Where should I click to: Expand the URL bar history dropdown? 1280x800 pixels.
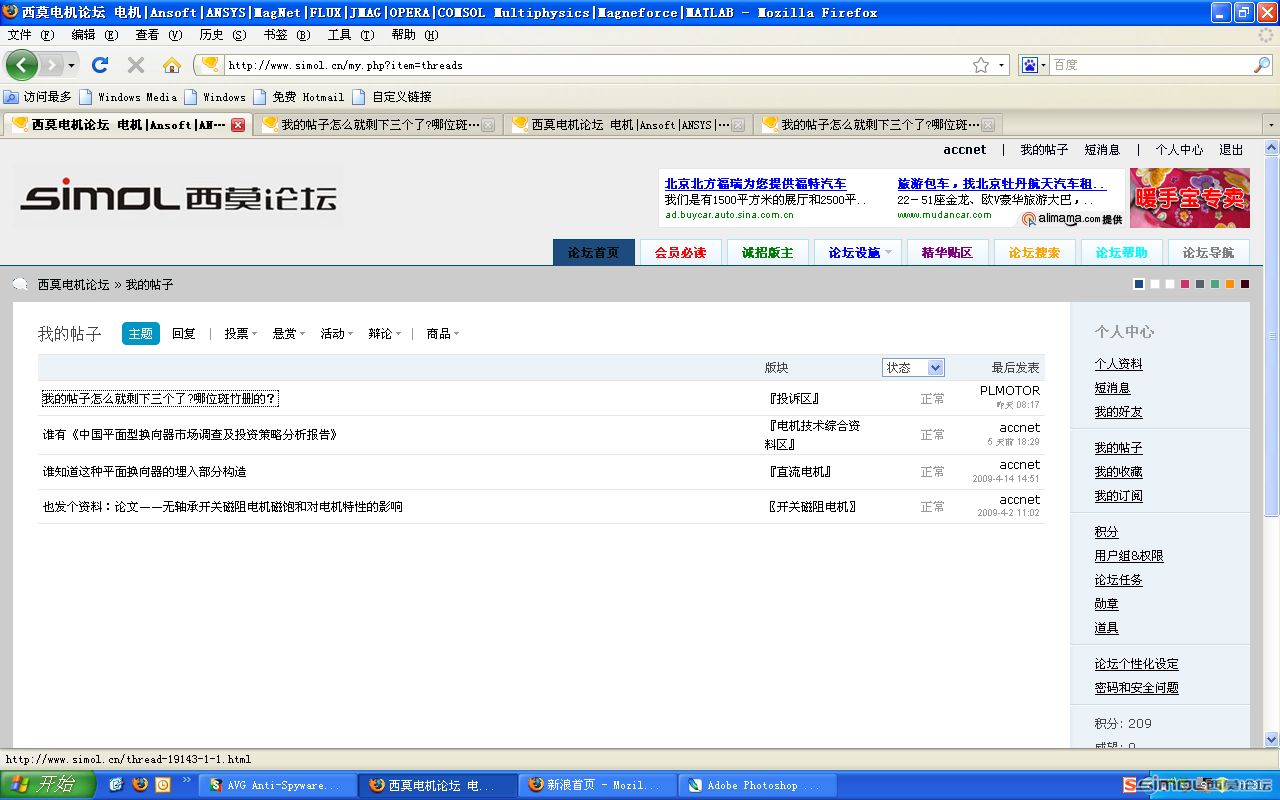coord(1001,65)
